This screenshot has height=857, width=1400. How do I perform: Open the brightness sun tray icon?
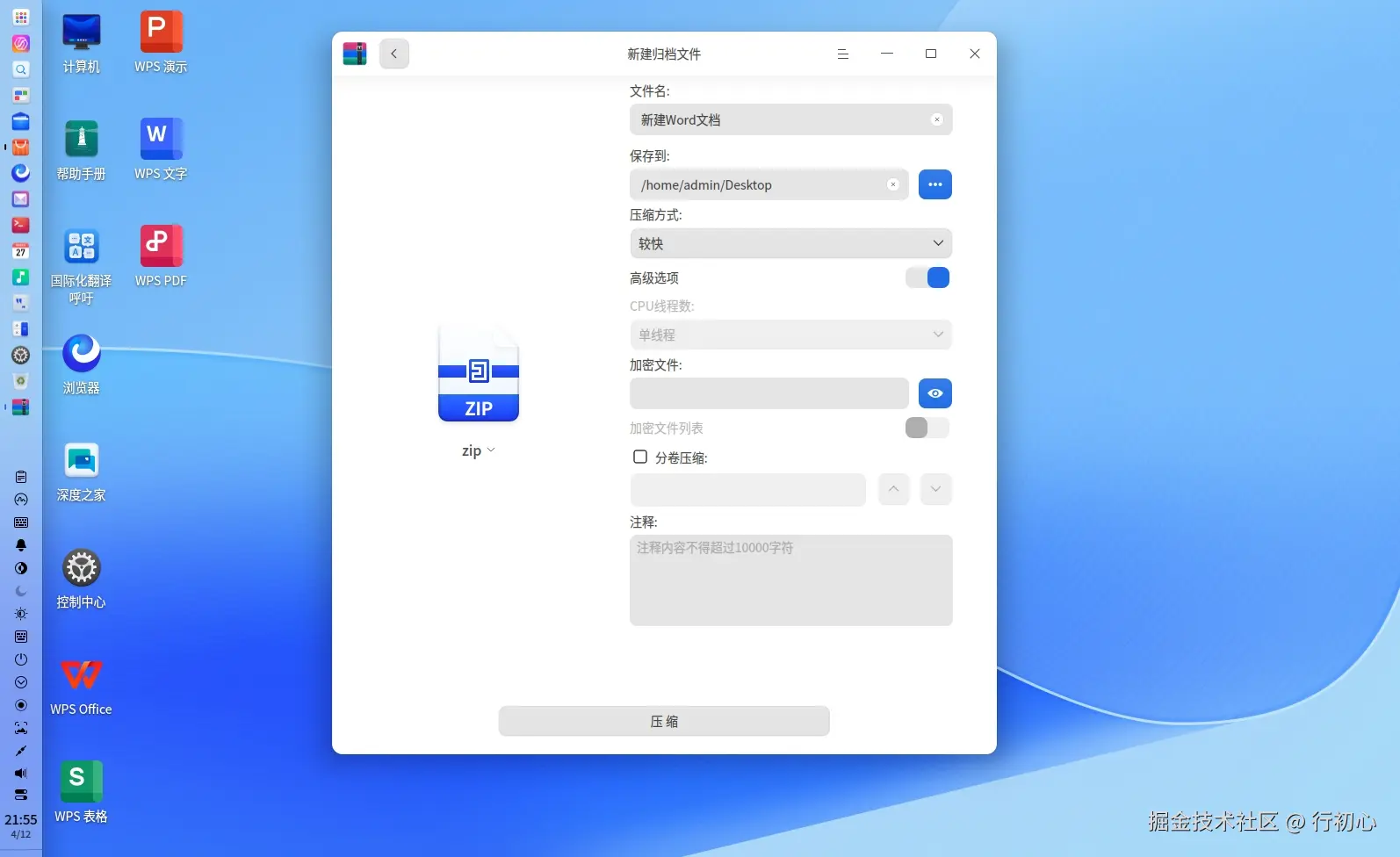[21, 614]
